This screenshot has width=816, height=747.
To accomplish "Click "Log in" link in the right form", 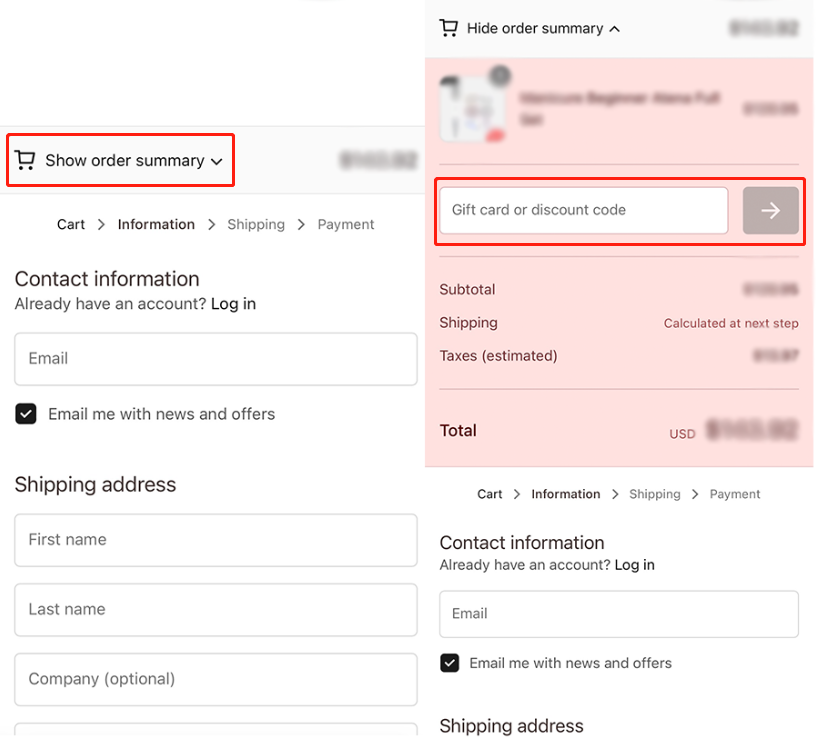I will 634,565.
